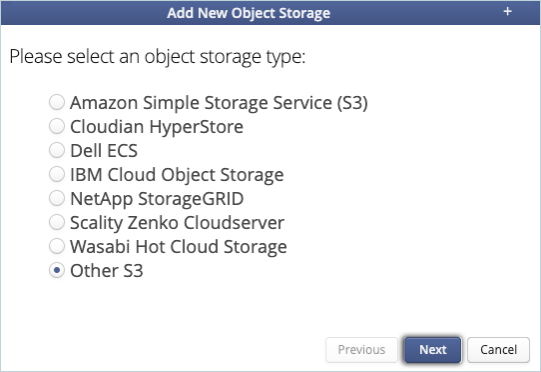
Task: Click the 'Add New Object Storage' title bar
Action: (270, 13)
